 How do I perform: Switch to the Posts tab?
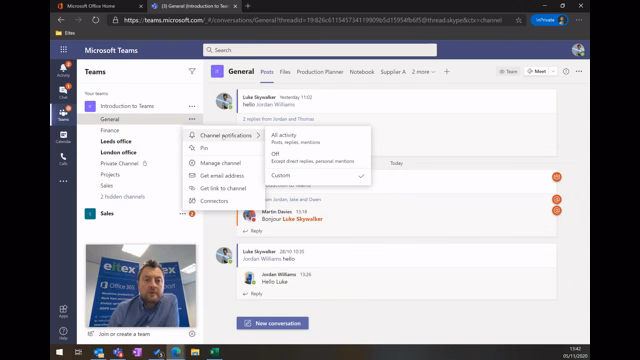tap(267, 72)
